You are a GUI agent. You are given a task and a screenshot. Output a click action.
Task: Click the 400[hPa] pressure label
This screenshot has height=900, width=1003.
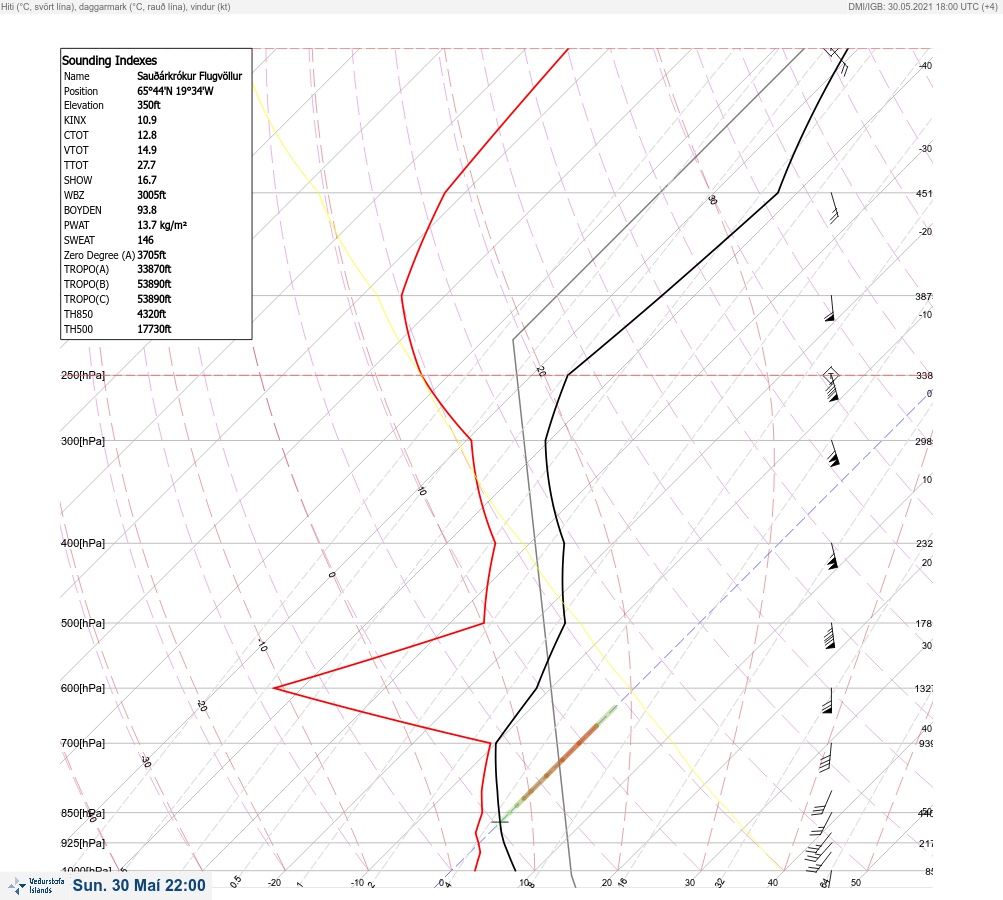pyautogui.click(x=83, y=543)
